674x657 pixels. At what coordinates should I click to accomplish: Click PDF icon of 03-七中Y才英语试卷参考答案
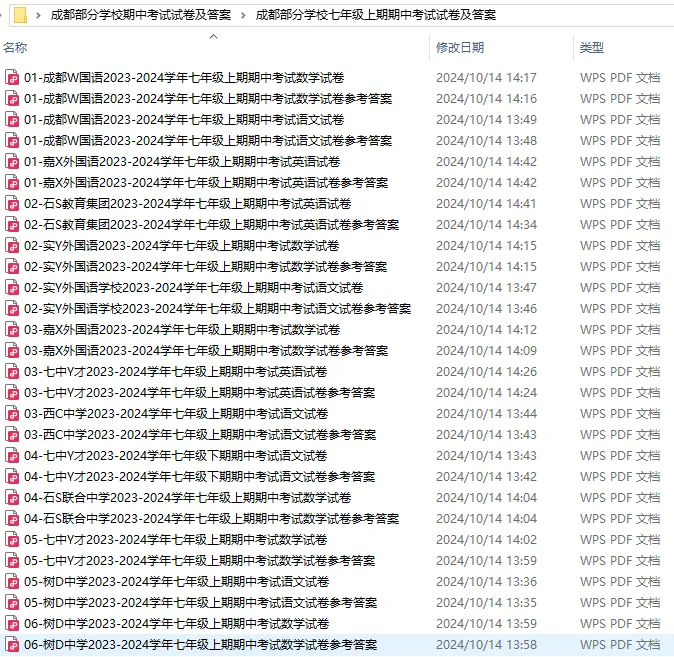coord(12,393)
